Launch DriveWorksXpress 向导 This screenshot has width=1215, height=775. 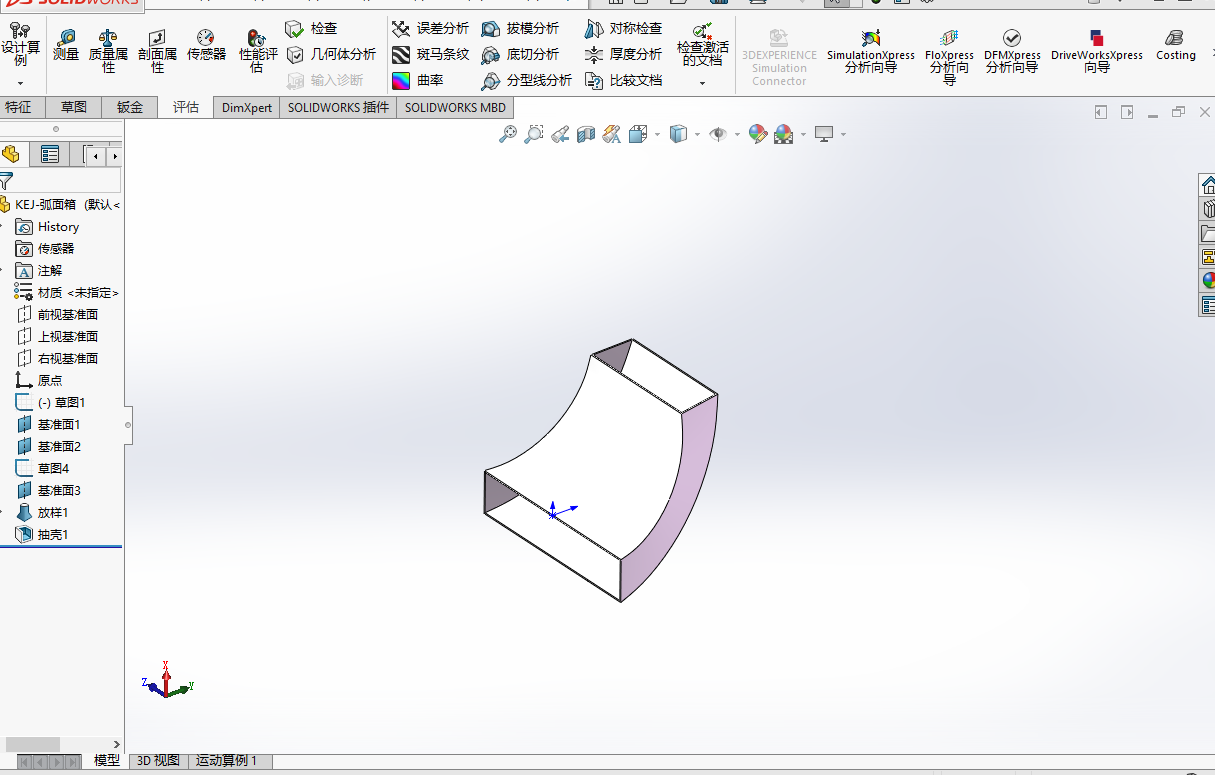pos(1097,52)
